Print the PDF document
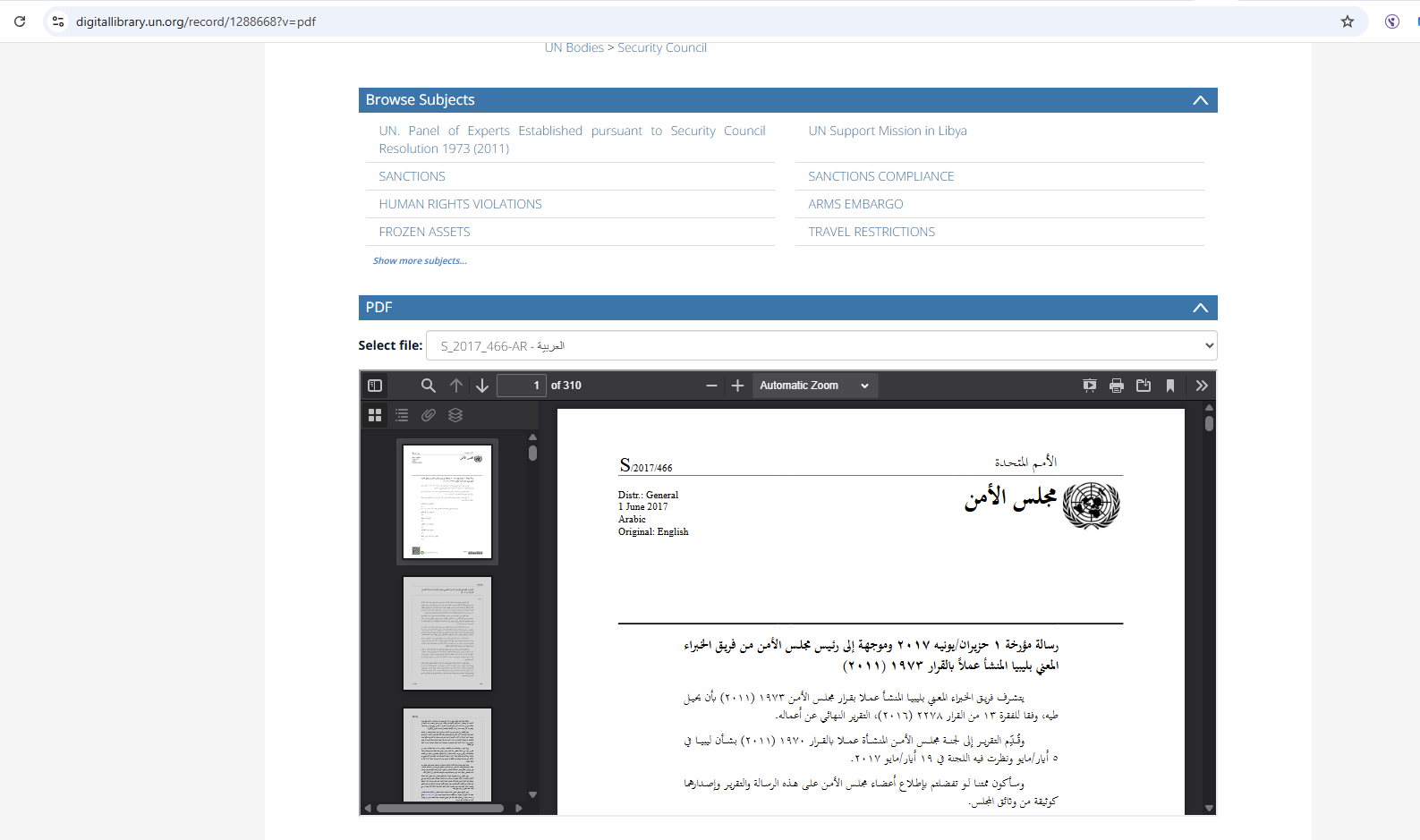 pos(1117,386)
